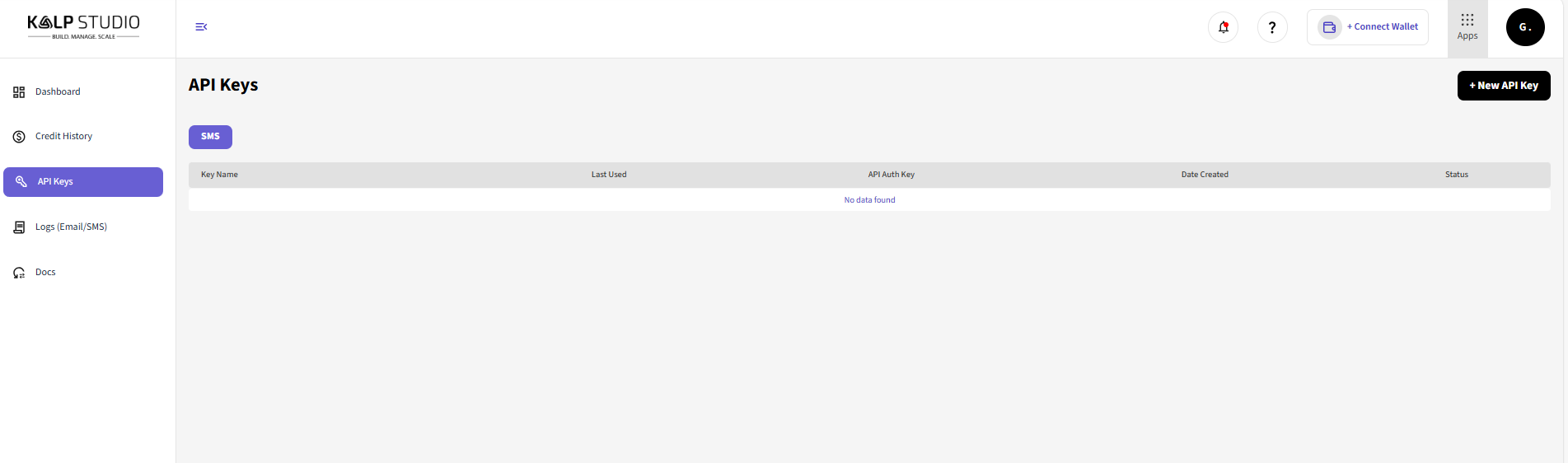Click the Dashboard grid icon

19,92
